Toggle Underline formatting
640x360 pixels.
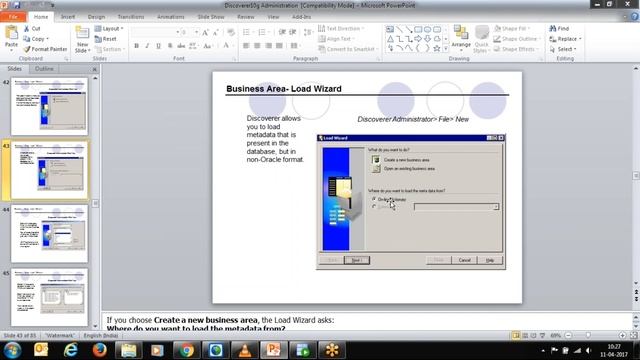tap(158, 46)
